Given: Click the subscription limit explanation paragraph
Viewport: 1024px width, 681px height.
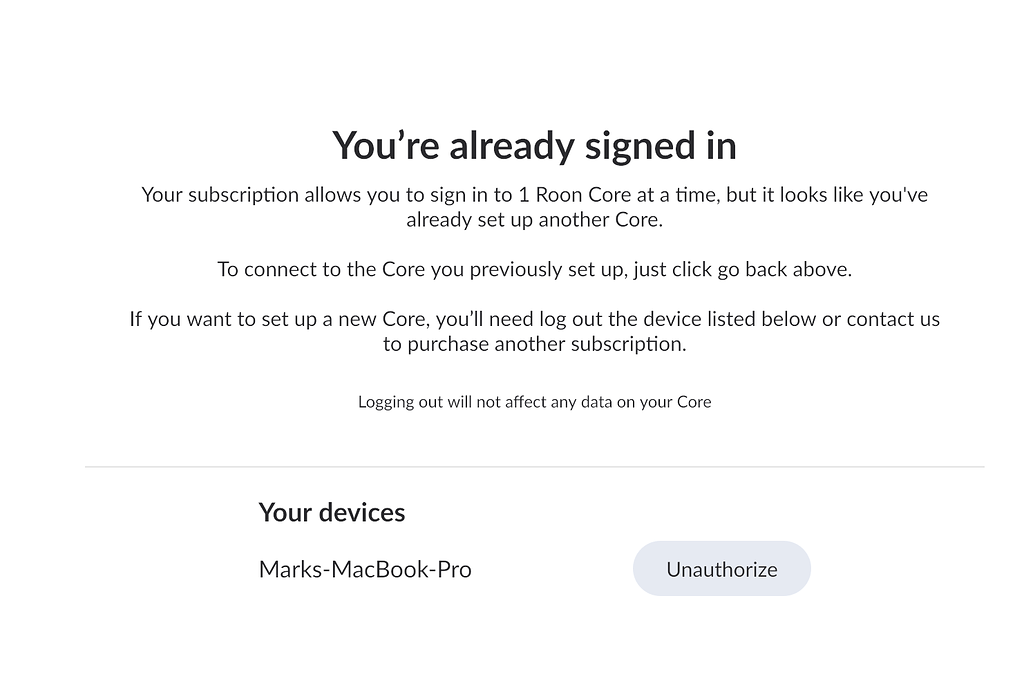Looking at the screenshot, I should [534, 206].
